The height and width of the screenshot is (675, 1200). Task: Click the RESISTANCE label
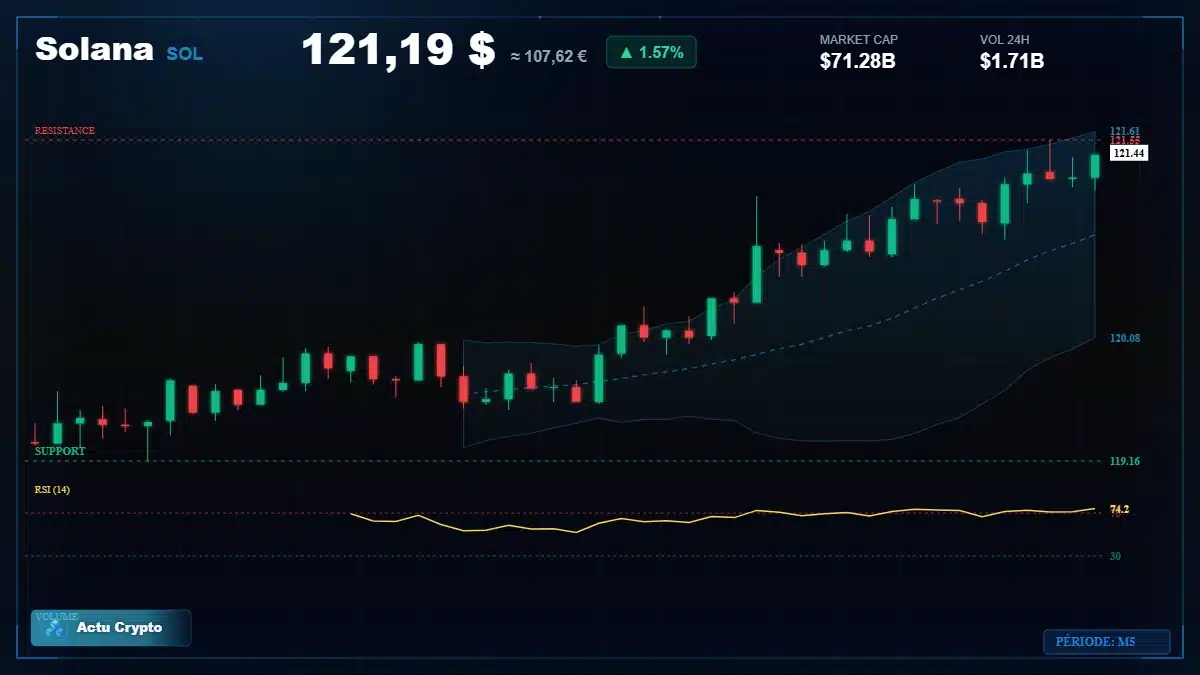pyautogui.click(x=65, y=131)
